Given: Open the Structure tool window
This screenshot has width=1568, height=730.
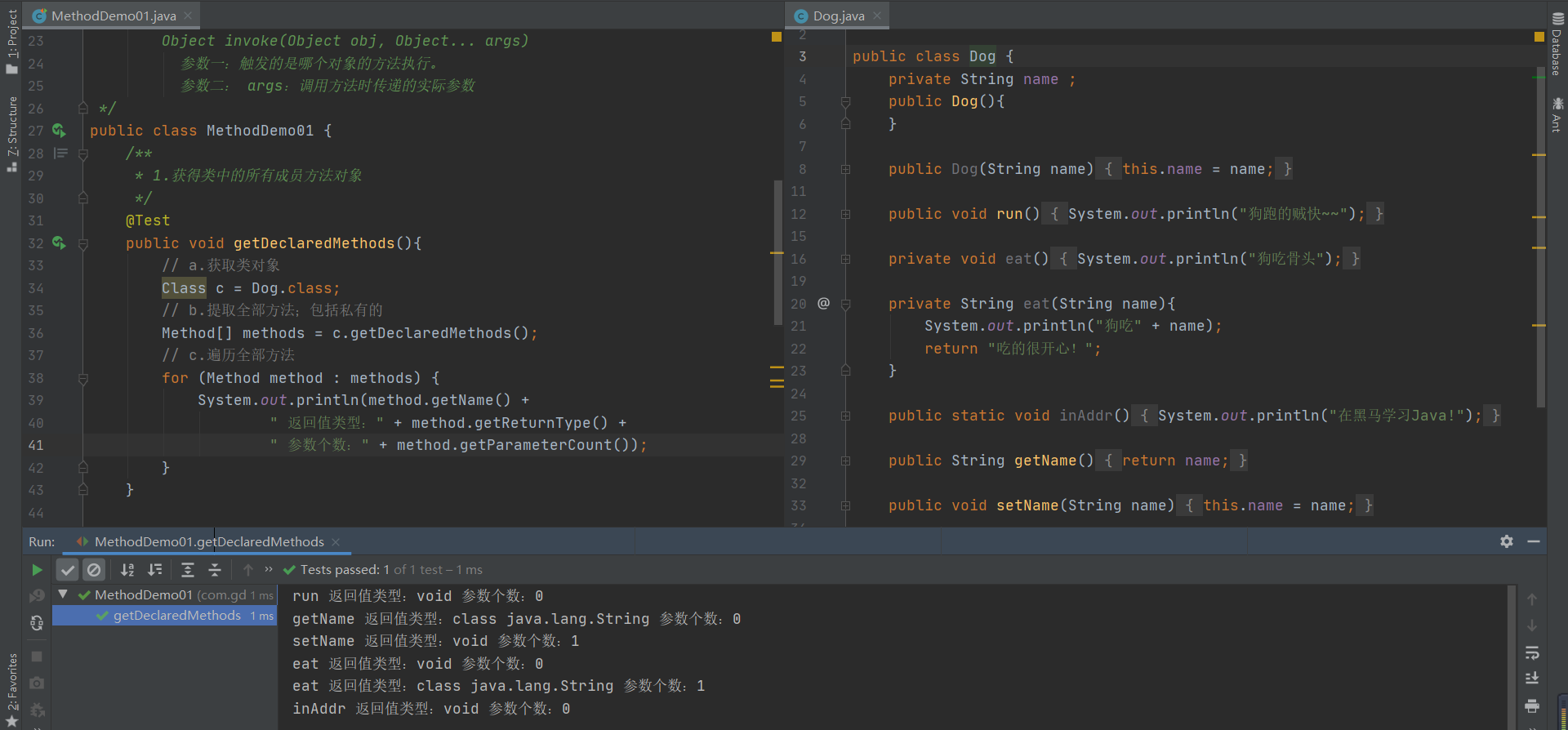Looking at the screenshot, I should click(11, 131).
